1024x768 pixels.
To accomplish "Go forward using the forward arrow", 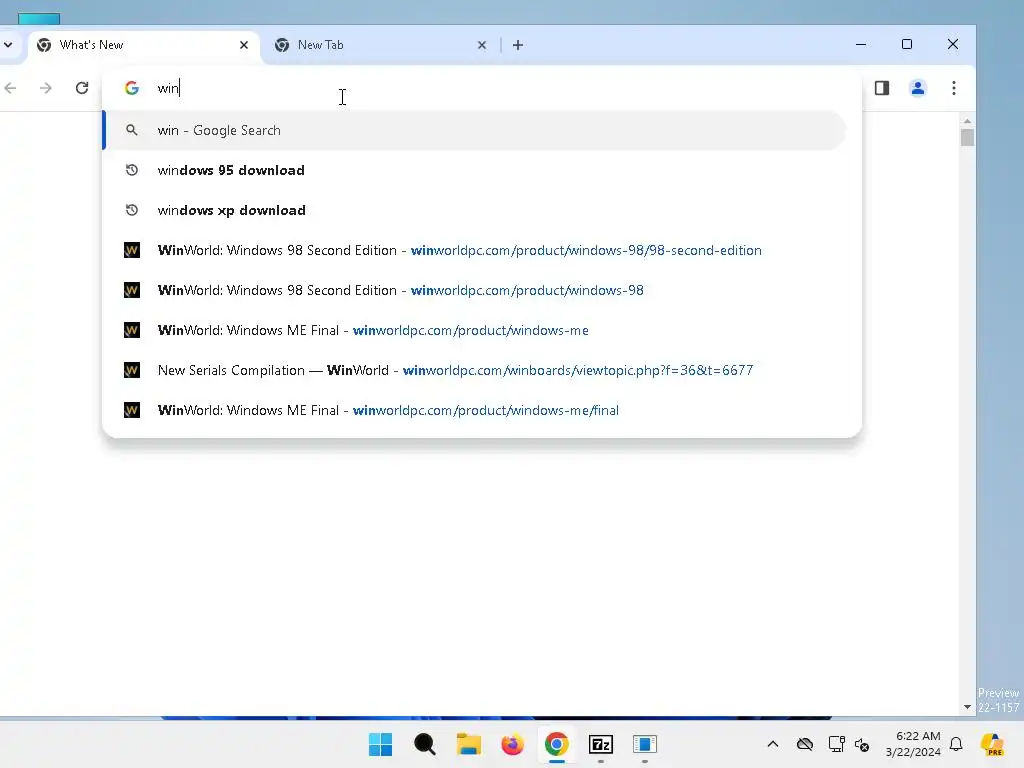I will click(46, 88).
